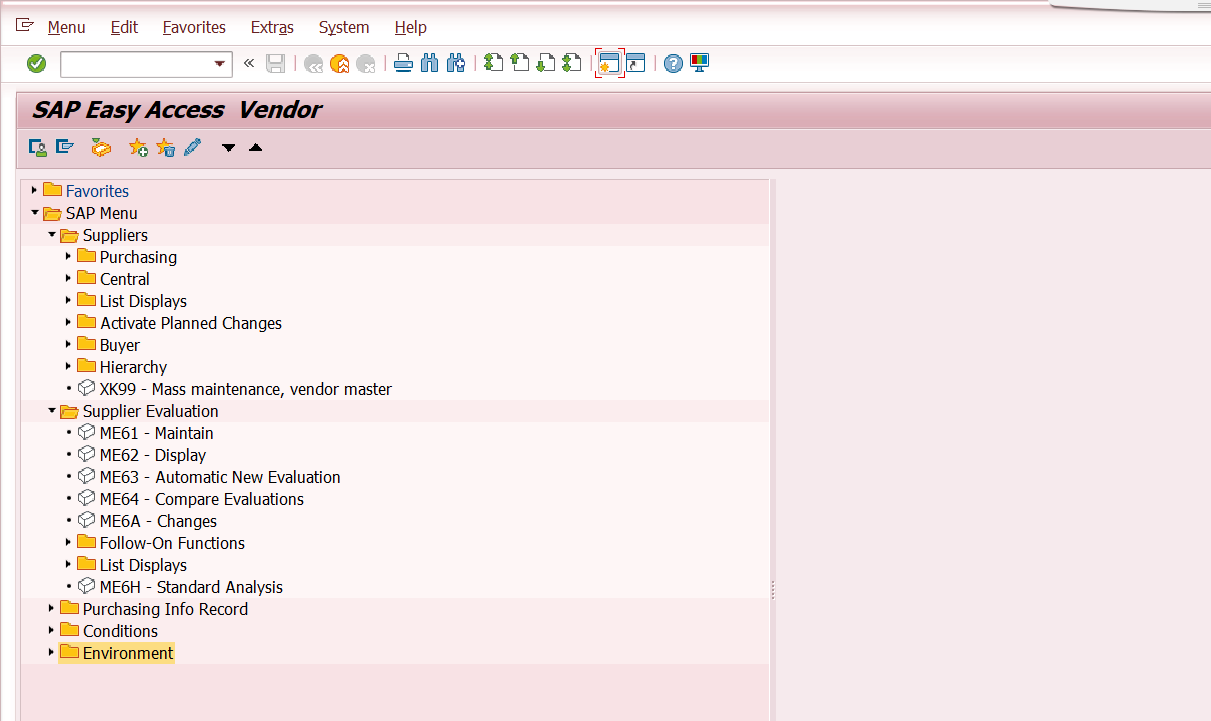Image resolution: width=1211 pixels, height=721 pixels.
Task: Click the Find binoculars icon
Action: point(430,64)
